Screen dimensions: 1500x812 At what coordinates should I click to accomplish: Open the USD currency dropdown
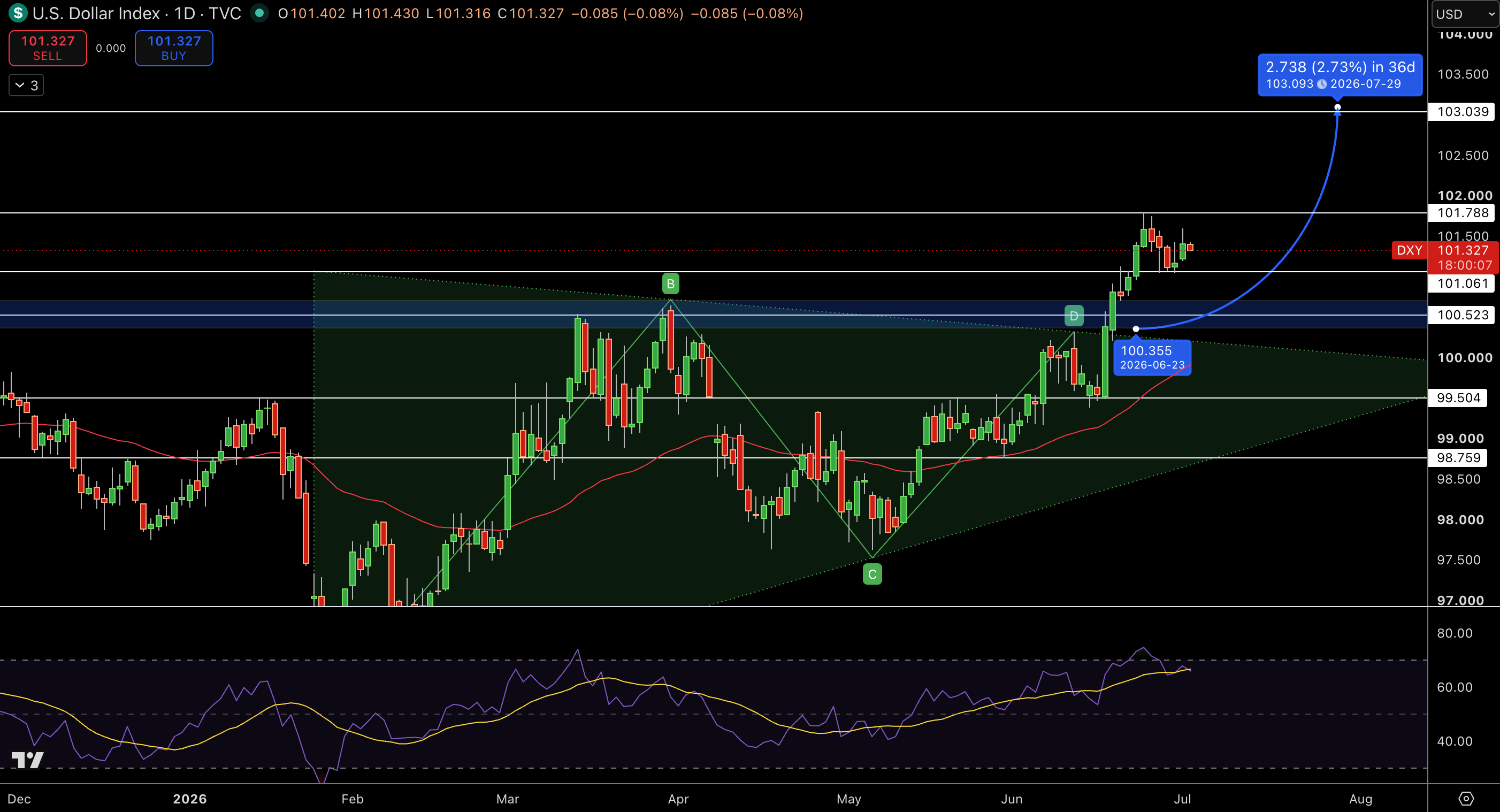(1465, 13)
